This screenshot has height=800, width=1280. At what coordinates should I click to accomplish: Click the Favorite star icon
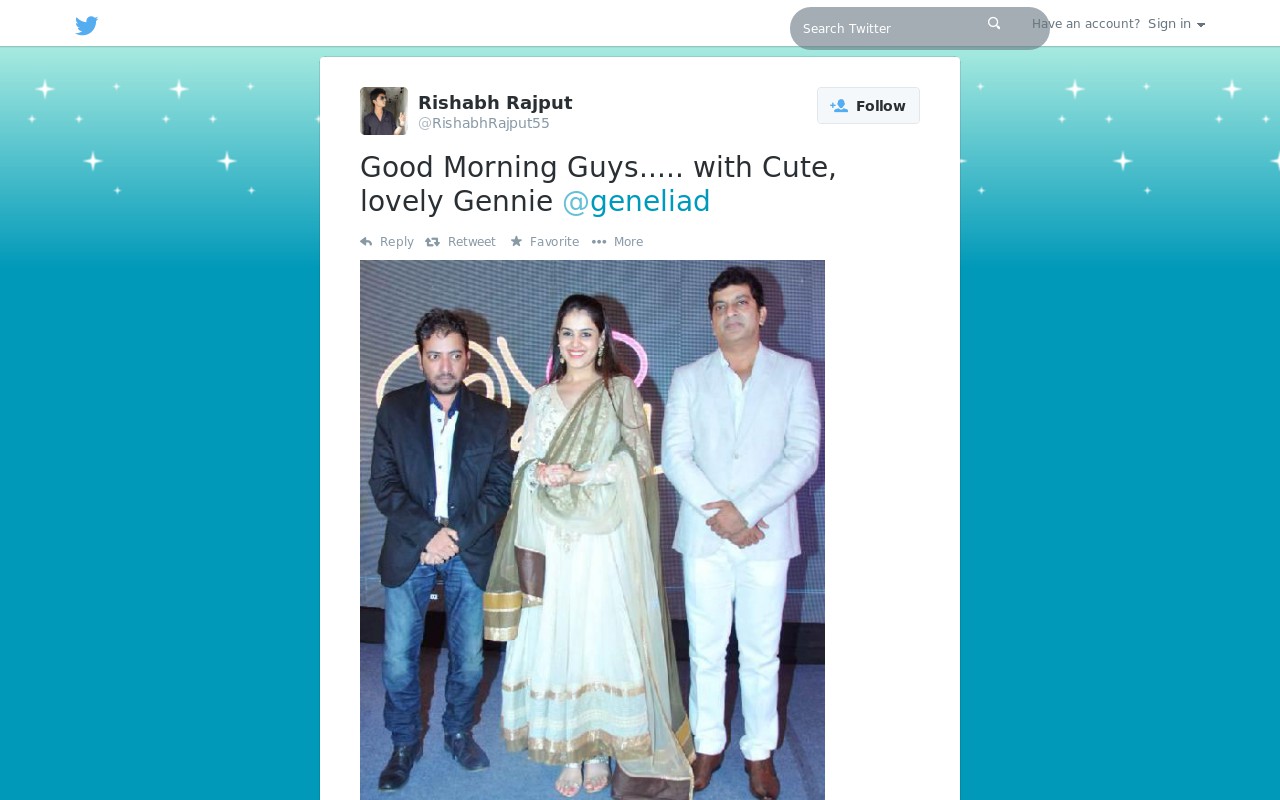point(516,241)
